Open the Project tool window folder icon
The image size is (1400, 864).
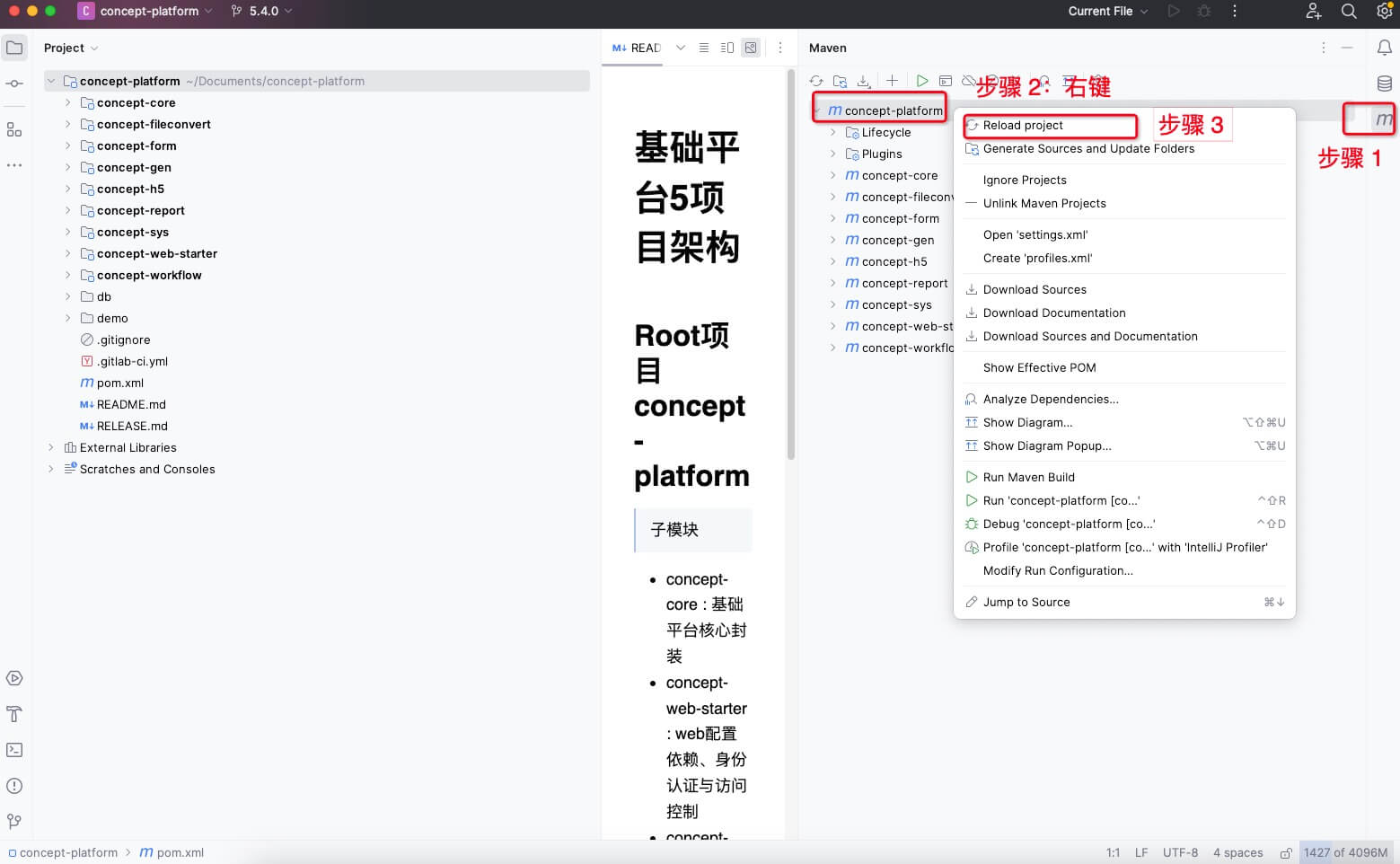(14, 48)
